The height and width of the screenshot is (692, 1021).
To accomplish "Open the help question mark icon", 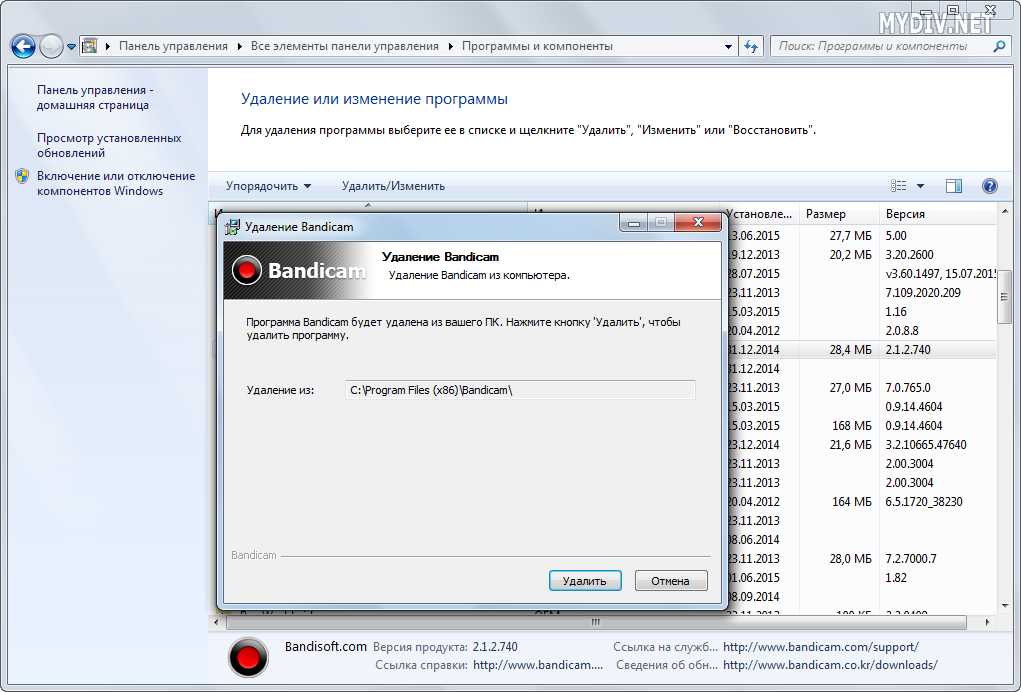I will pyautogui.click(x=990, y=186).
